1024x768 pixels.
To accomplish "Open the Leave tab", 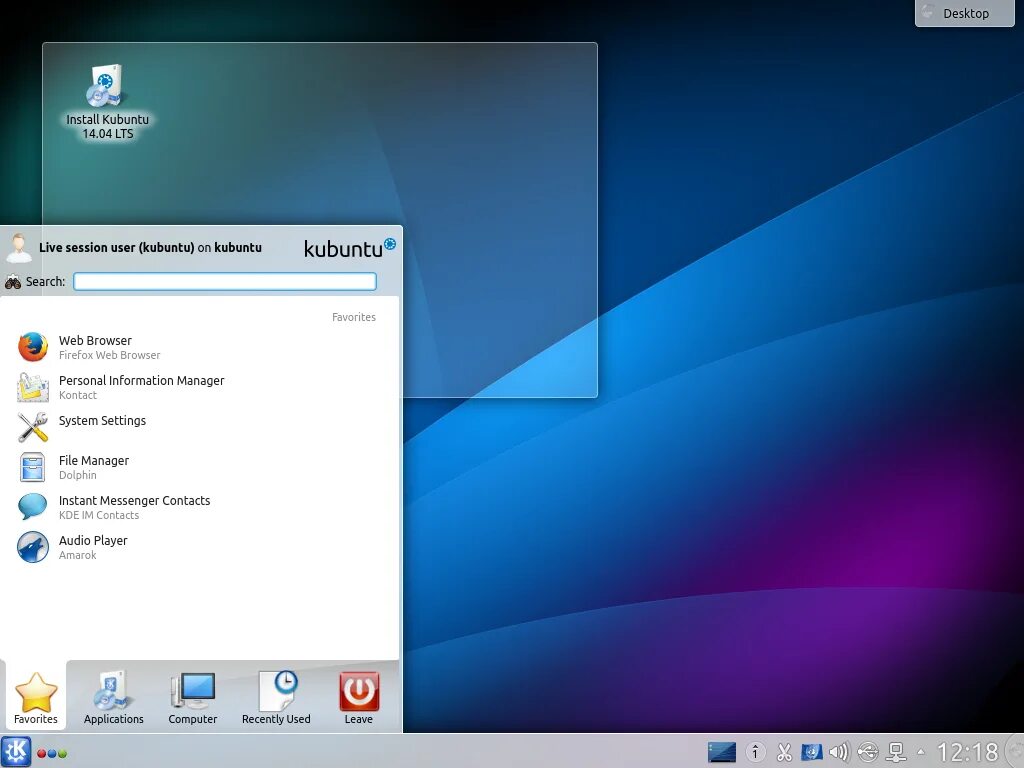I will pos(359,697).
